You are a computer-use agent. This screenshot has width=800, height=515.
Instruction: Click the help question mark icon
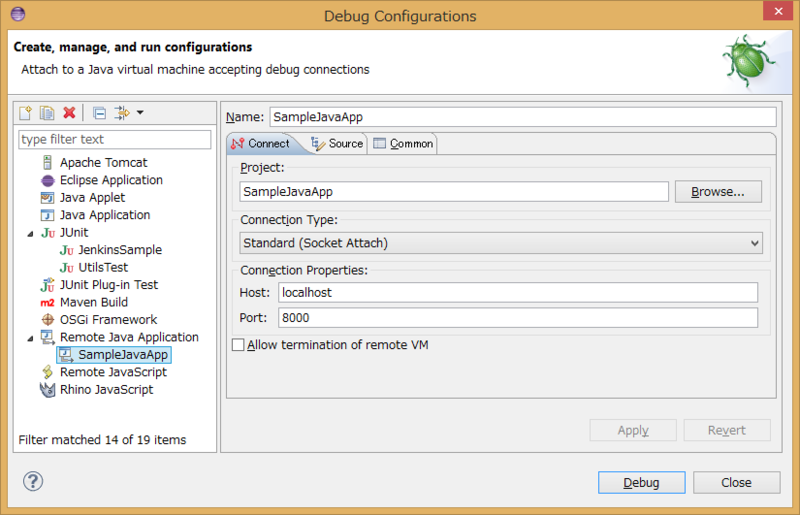pos(33,482)
